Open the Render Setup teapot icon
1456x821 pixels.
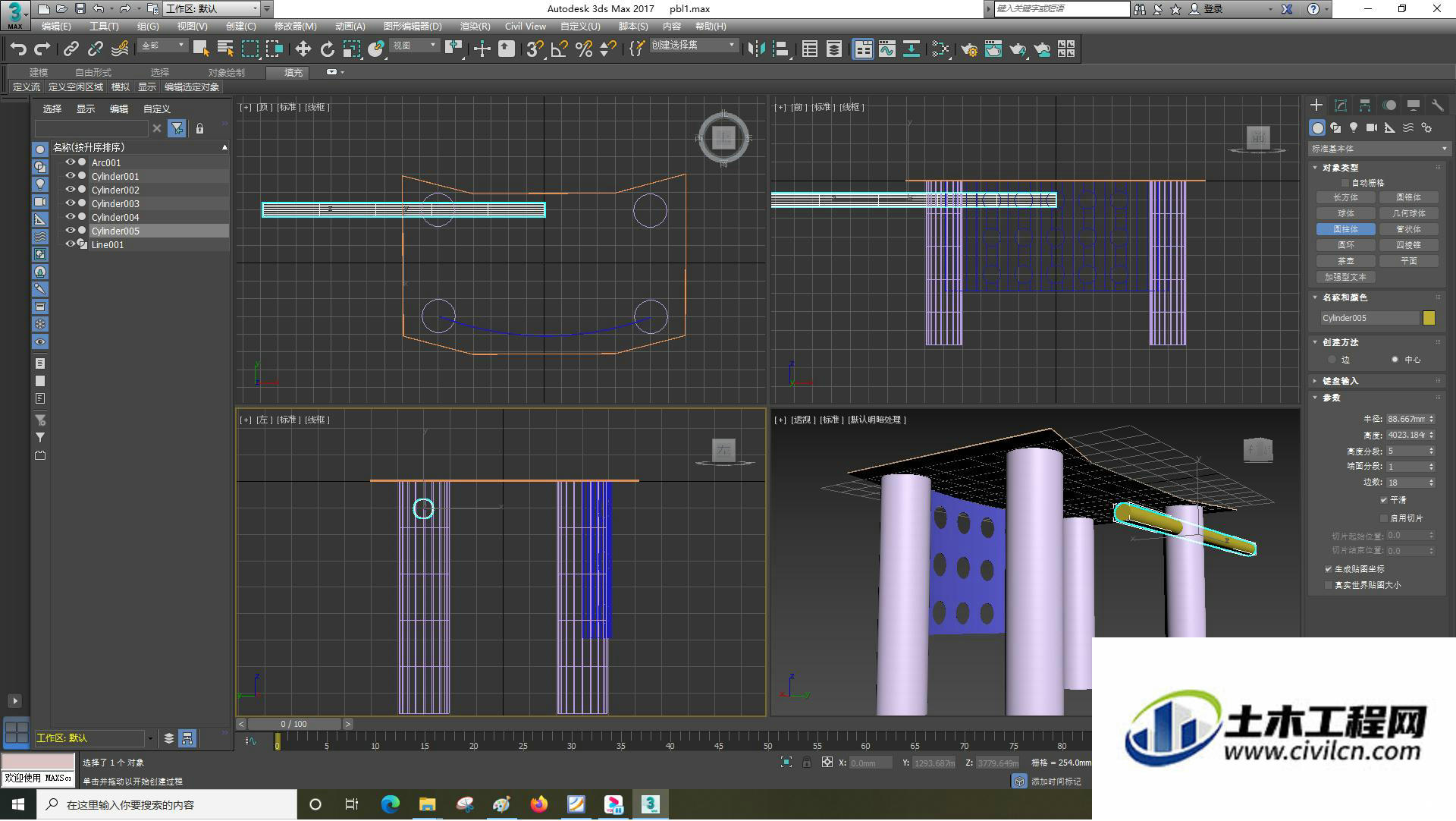point(969,49)
